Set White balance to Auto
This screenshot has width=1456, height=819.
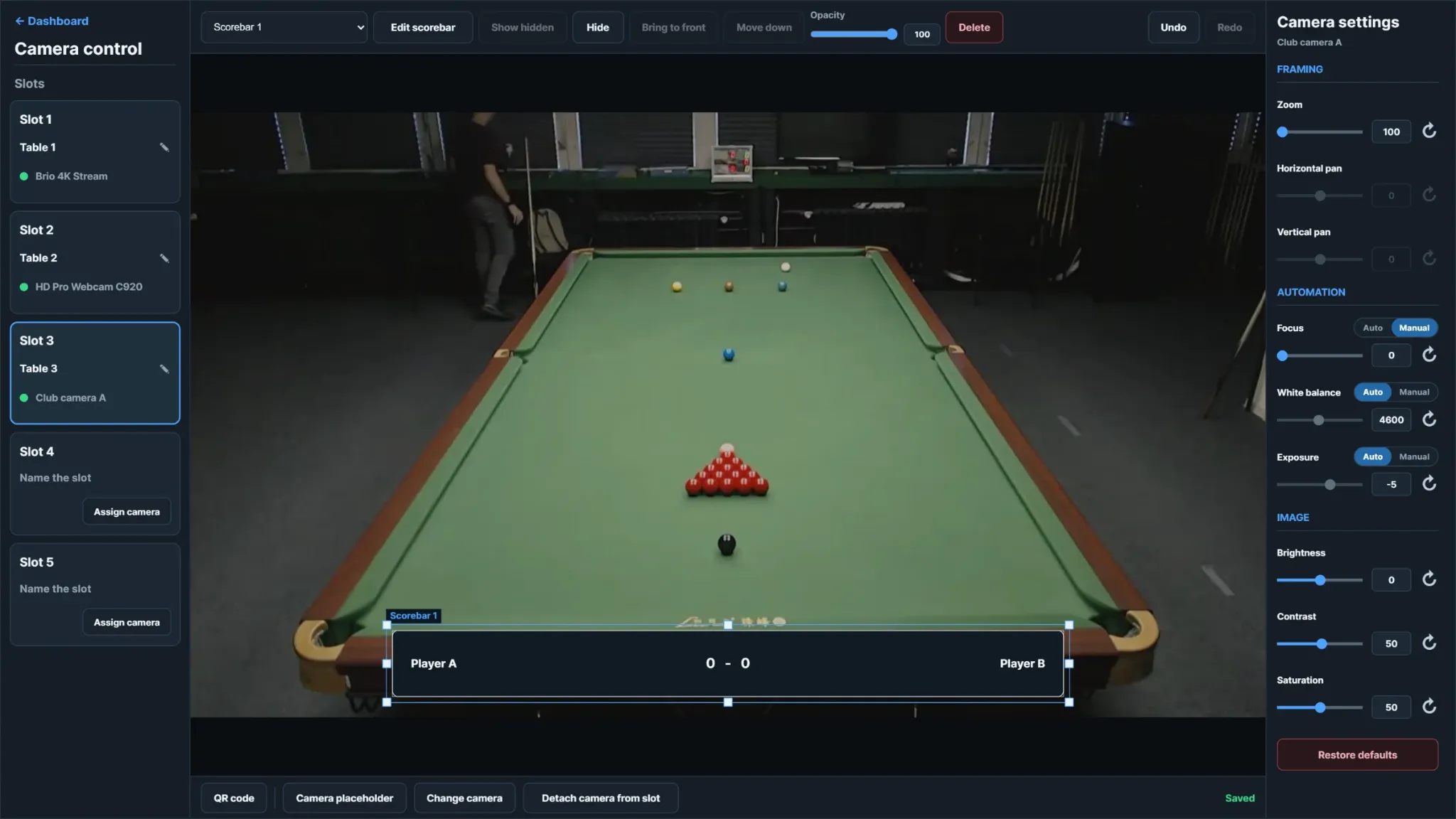point(1372,392)
